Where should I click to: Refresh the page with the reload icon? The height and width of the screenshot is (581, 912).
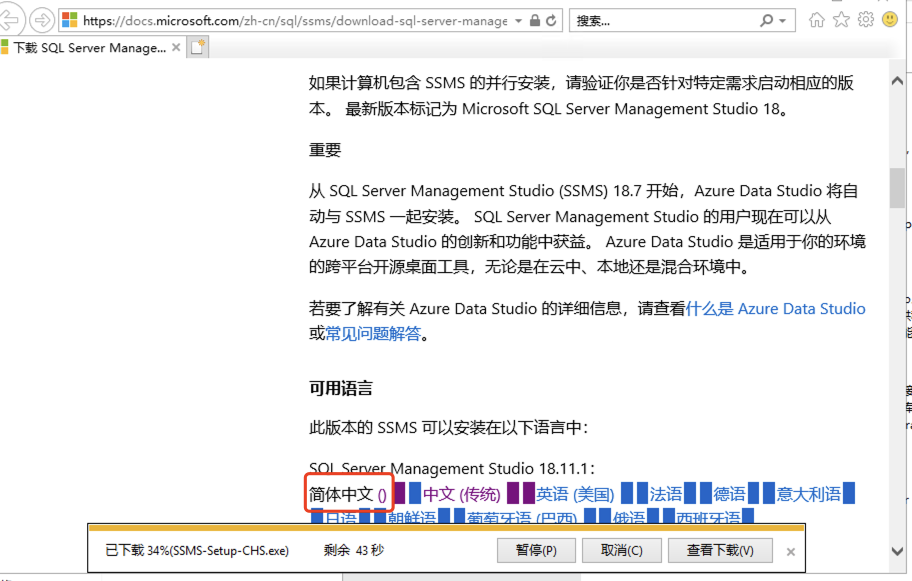(553, 21)
